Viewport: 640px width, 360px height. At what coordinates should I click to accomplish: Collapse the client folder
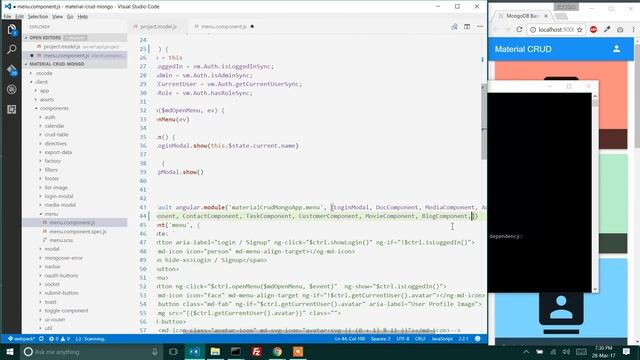[x=41, y=82]
